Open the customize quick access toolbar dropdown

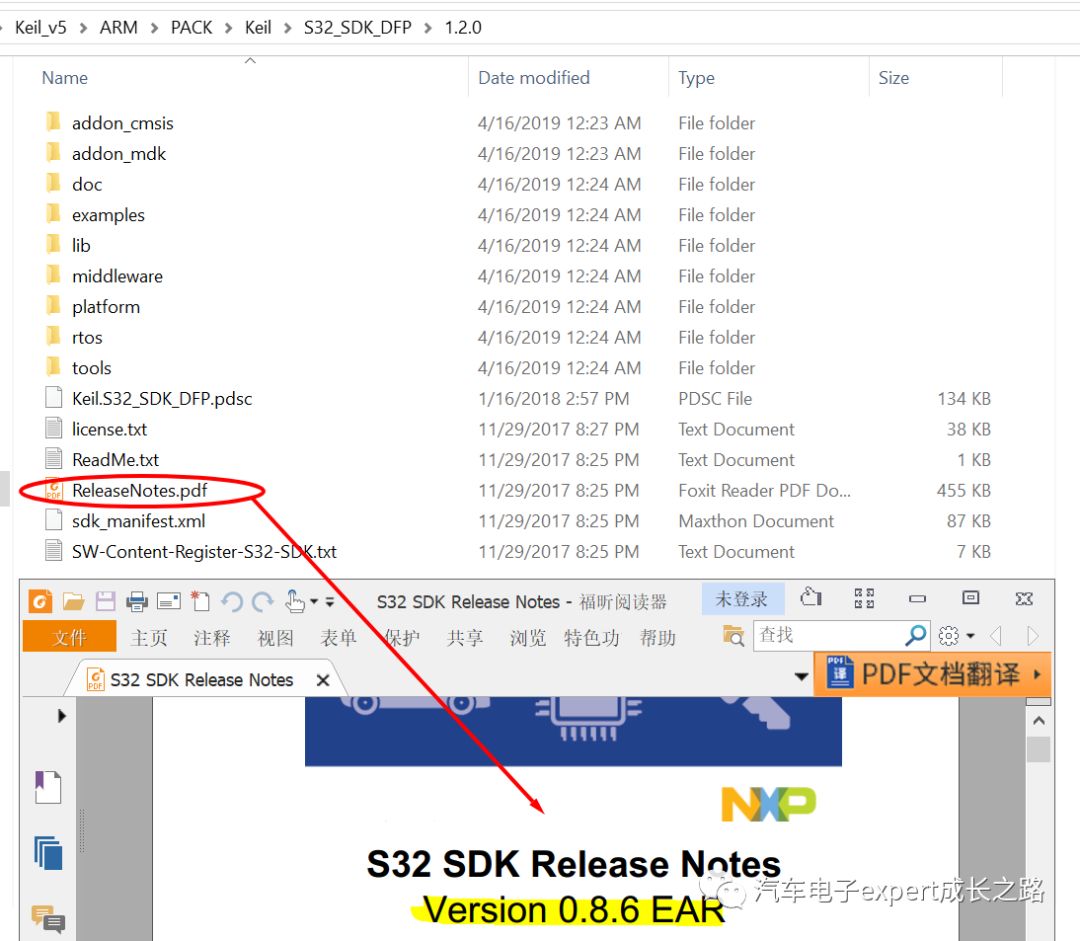(x=330, y=601)
